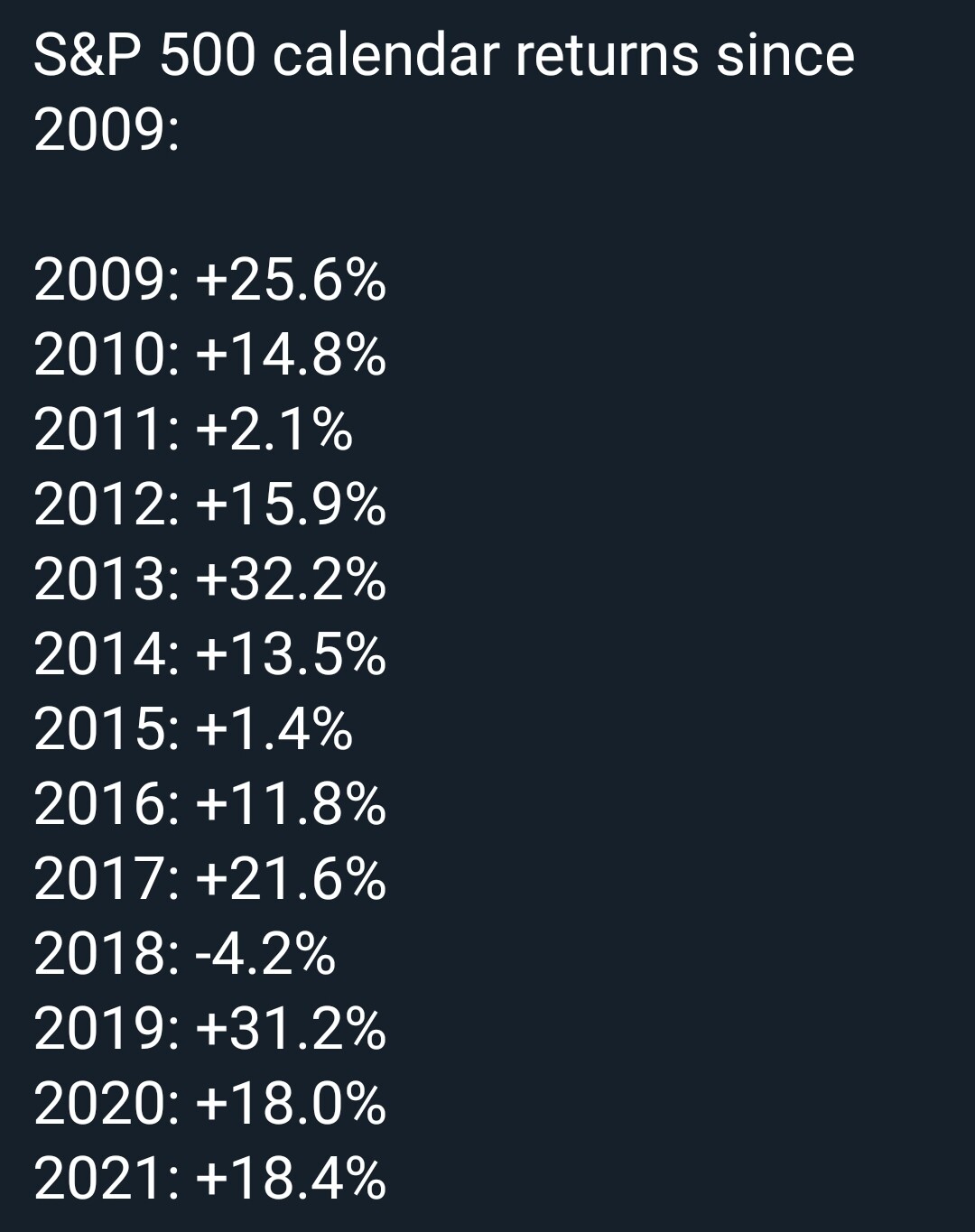Click the "S&P 500 calendar returns since" heading
Viewport: 975px width, 1232px height.
click(443, 56)
